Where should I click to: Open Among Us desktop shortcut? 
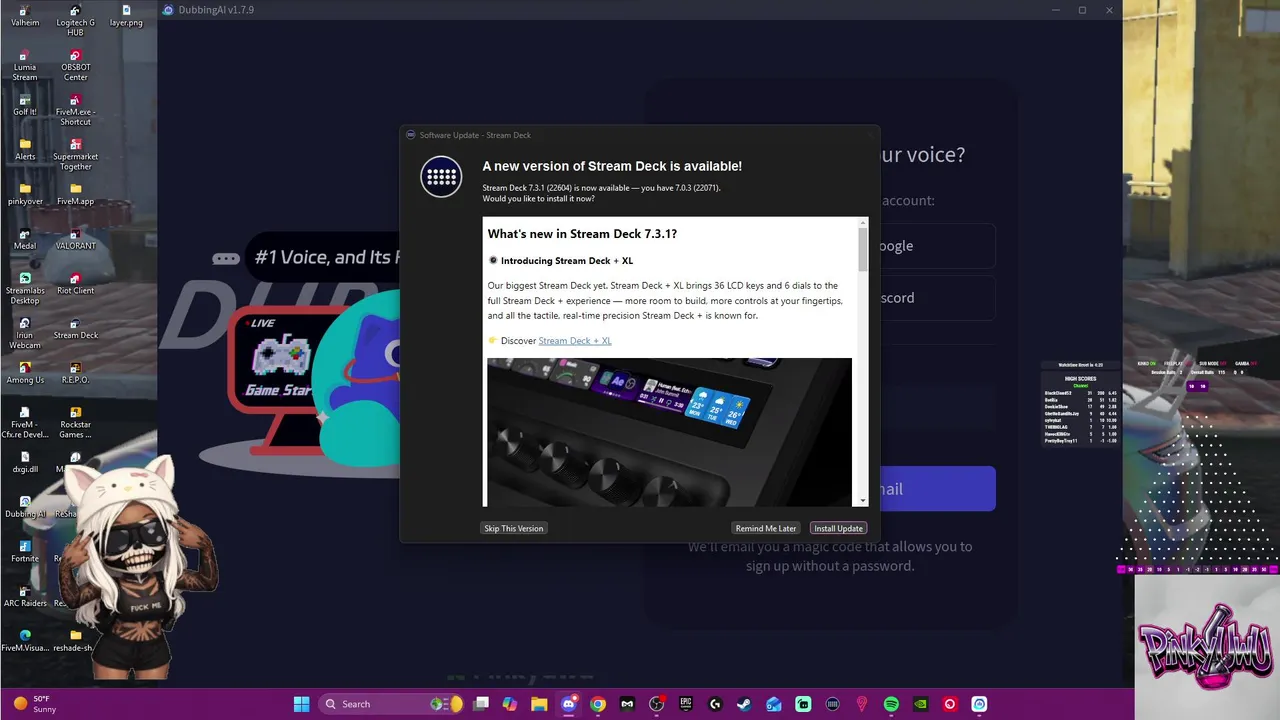[x=25, y=373]
